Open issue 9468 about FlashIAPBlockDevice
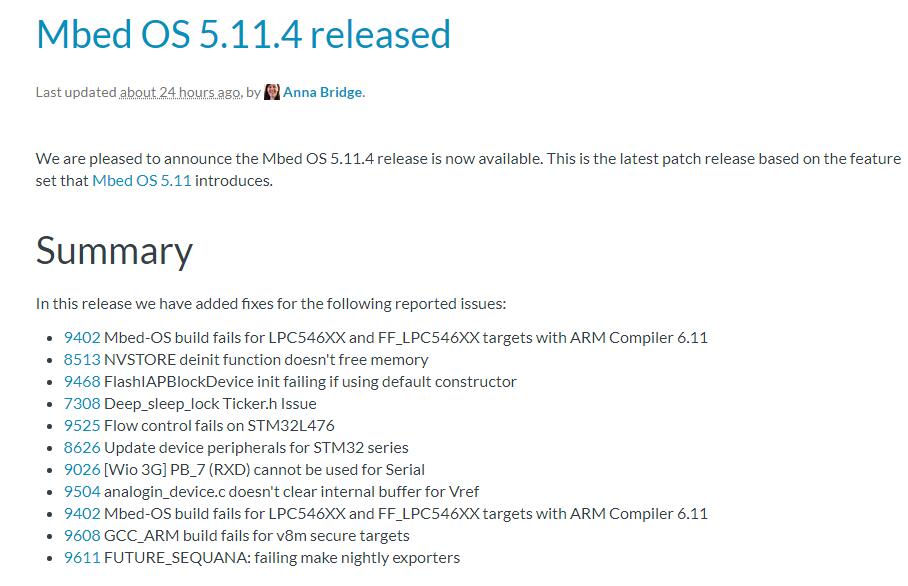The image size is (908, 586). click(x=82, y=382)
